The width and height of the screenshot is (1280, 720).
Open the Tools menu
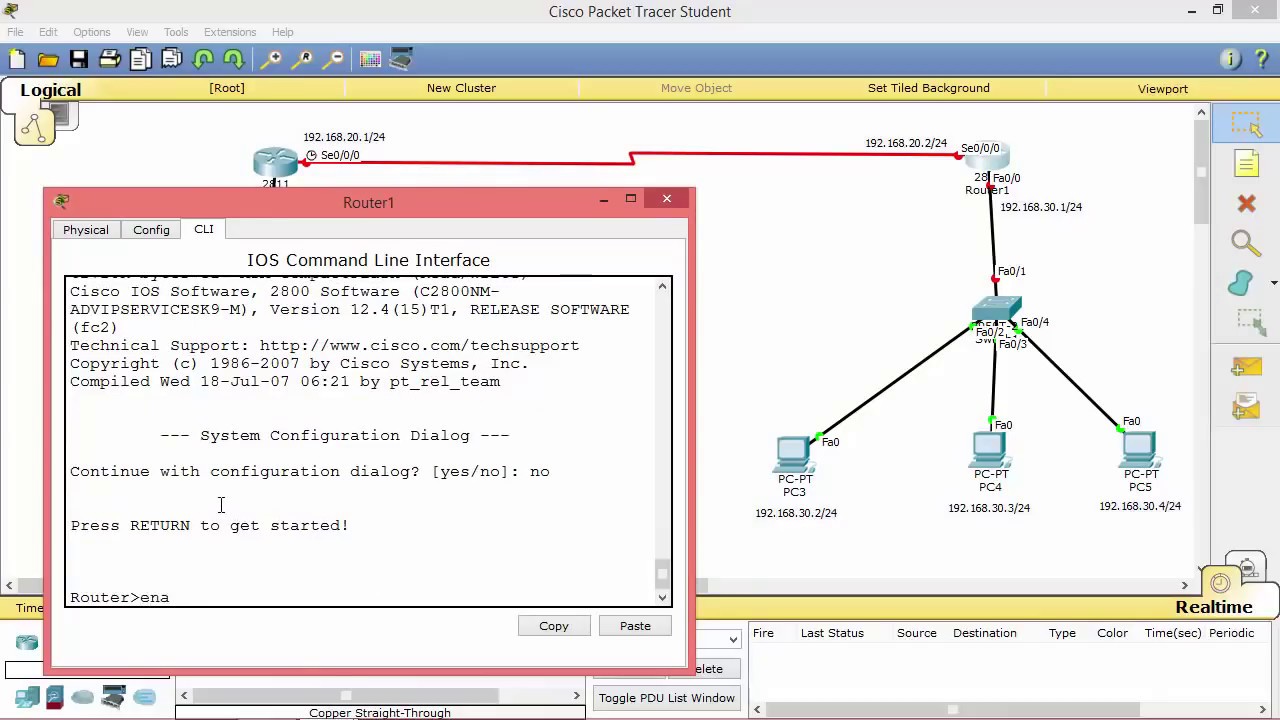coord(176,32)
